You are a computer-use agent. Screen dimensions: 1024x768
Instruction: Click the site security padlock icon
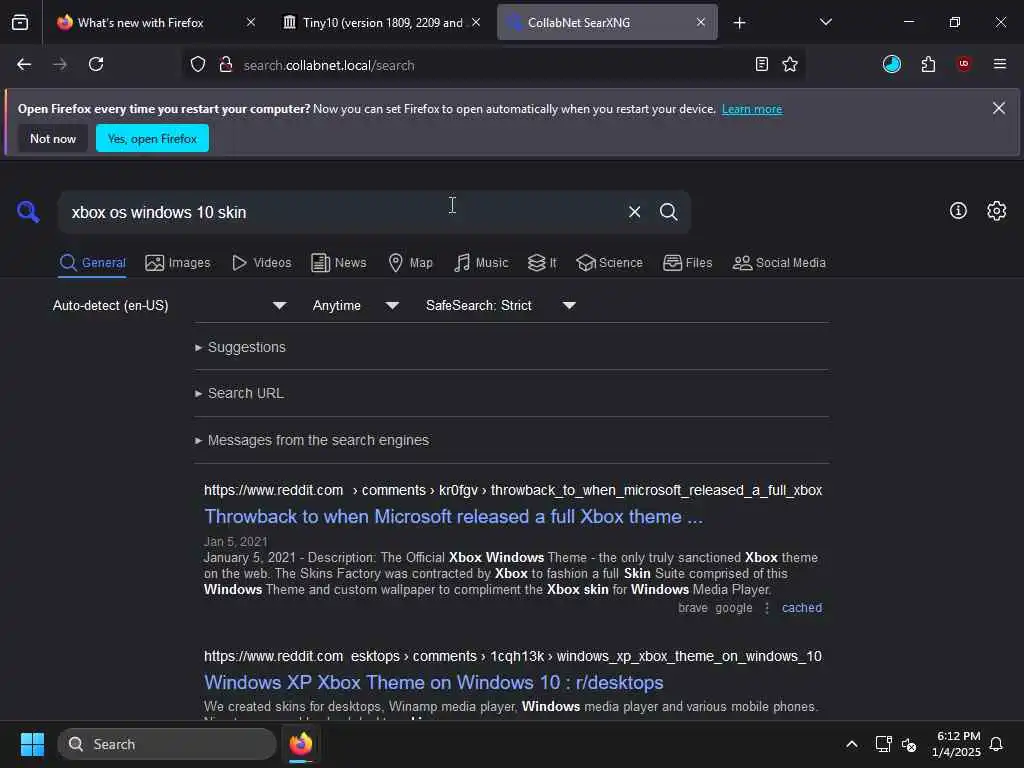coord(226,64)
